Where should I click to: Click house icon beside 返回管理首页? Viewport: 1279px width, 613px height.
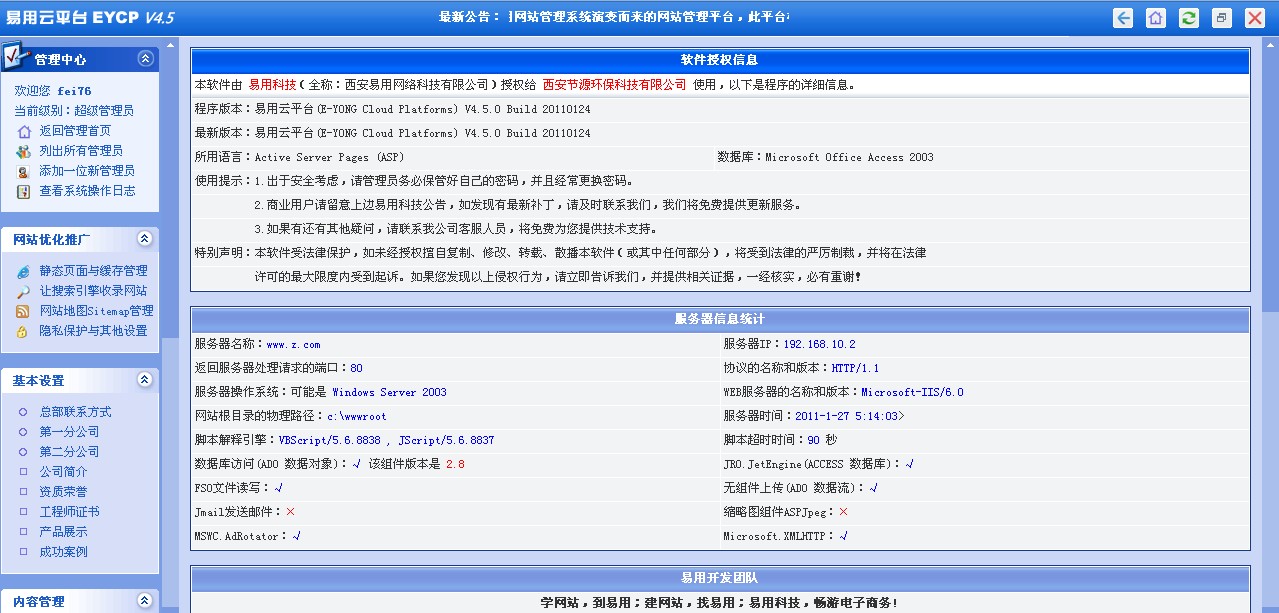(23, 131)
